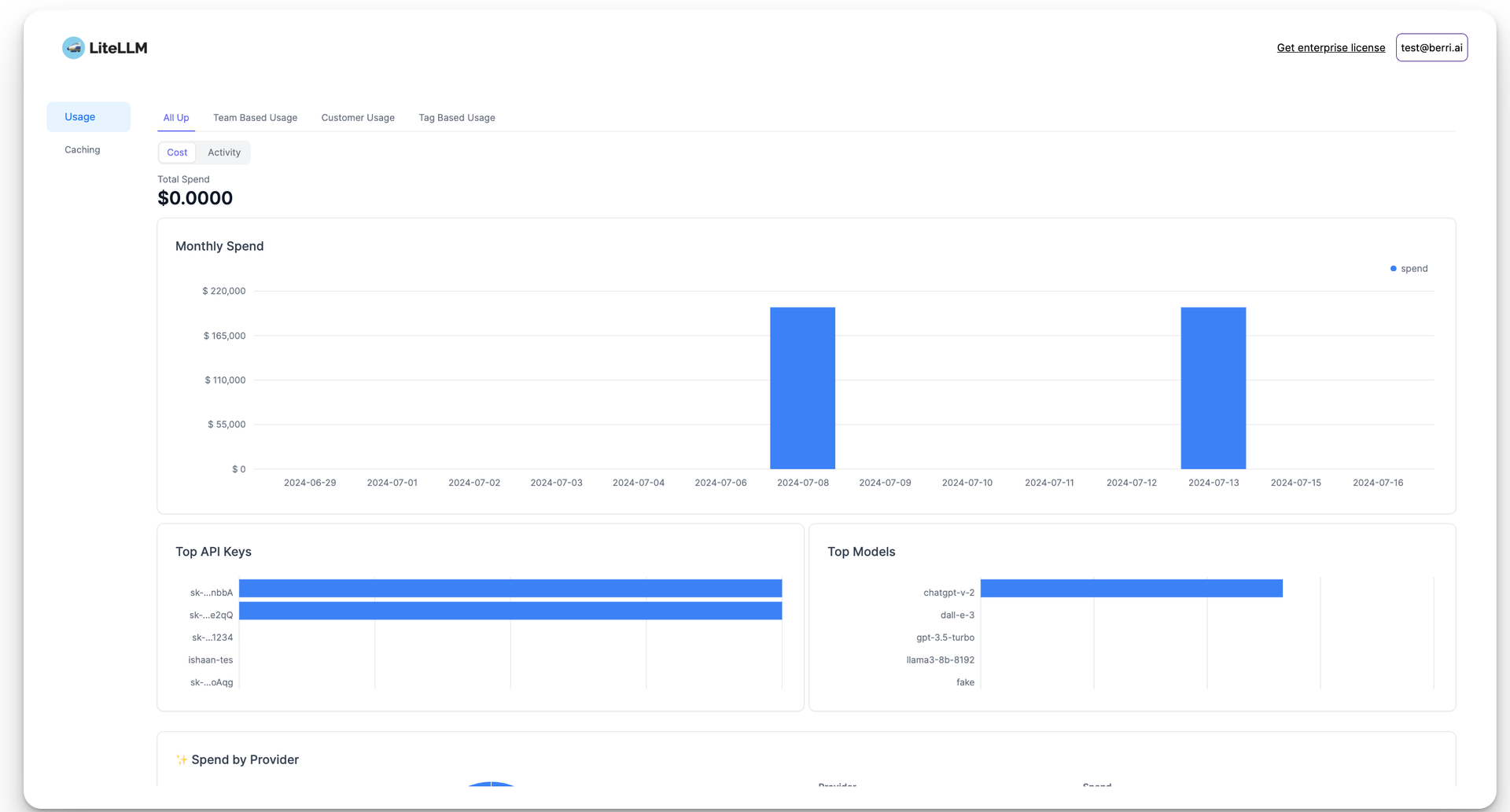Switch to the All Up tab
Image resolution: width=1510 pixels, height=812 pixels.
coord(176,118)
